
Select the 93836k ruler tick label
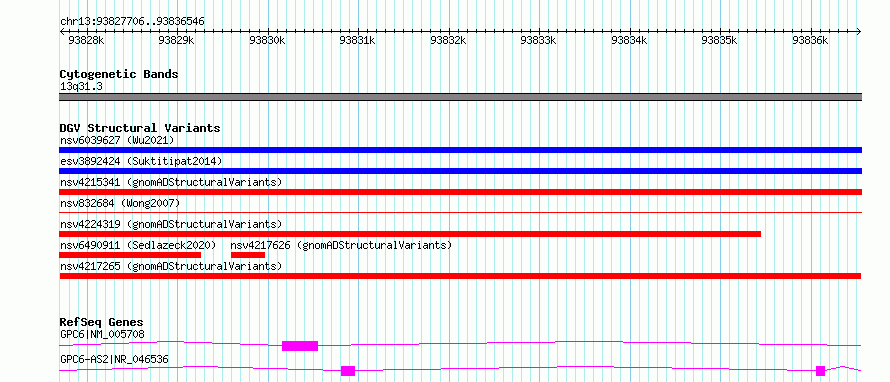[811, 40]
